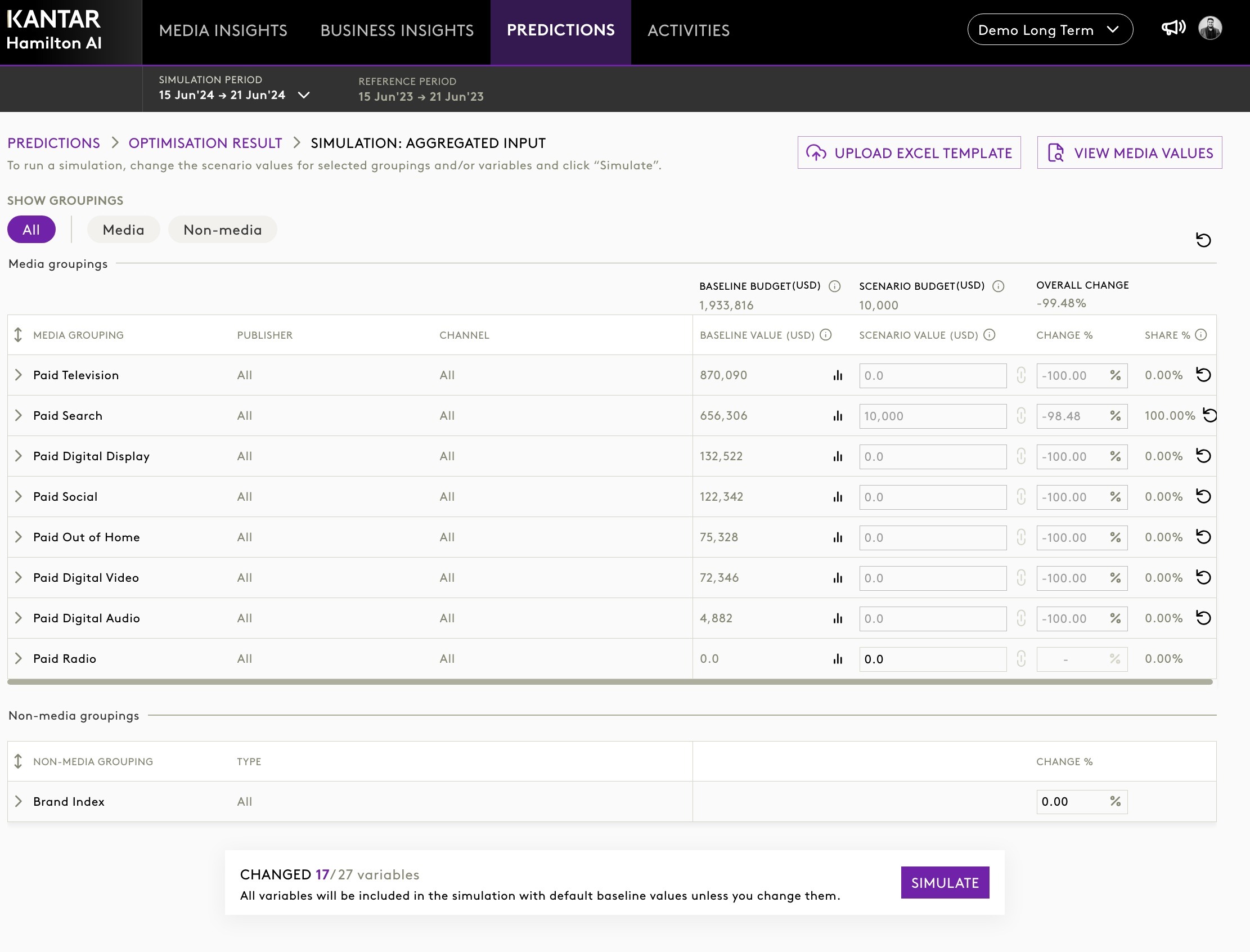Viewport: 1250px width, 952px height.
Task: Click the Simulate button
Action: coord(945,882)
